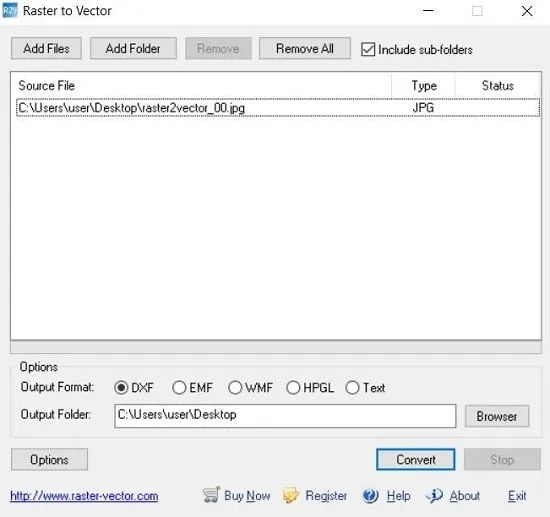This screenshot has height=517, width=550.
Task: Start conversion with the Convert button
Action: click(416, 459)
